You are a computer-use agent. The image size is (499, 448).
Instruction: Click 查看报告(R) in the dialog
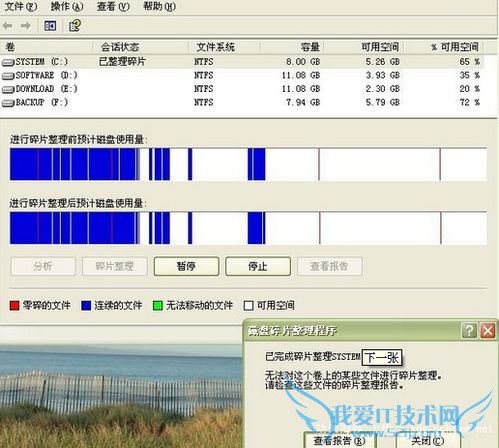tap(340, 441)
